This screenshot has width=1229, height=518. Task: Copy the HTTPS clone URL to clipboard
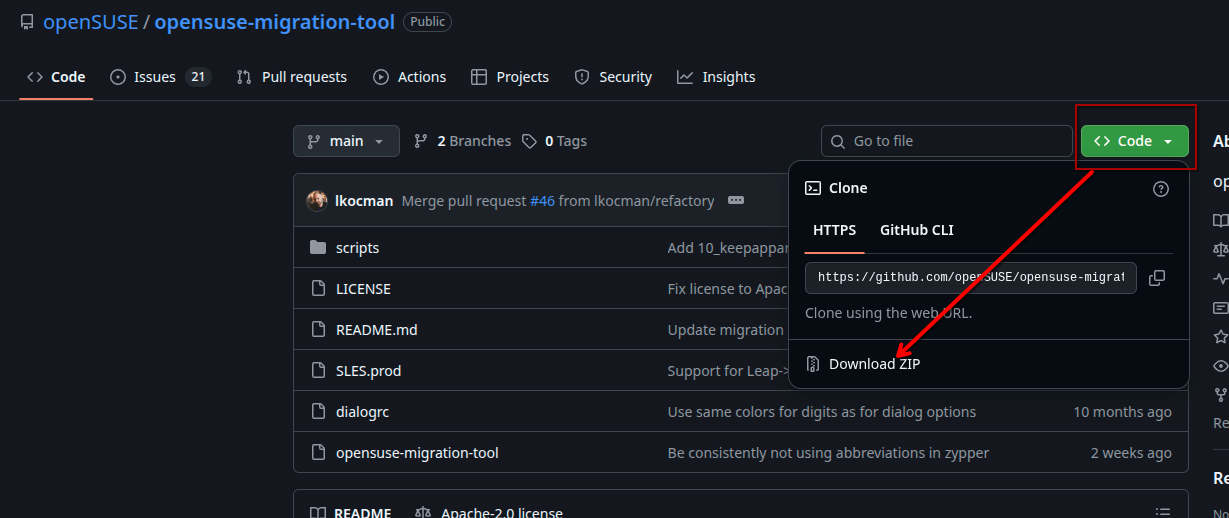coord(1157,278)
